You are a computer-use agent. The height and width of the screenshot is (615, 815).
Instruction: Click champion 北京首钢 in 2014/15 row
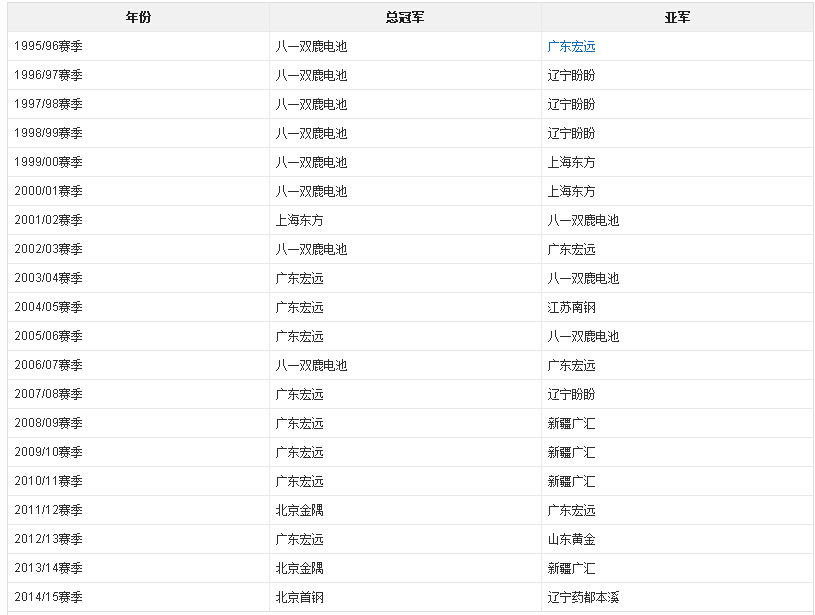[x=299, y=597]
